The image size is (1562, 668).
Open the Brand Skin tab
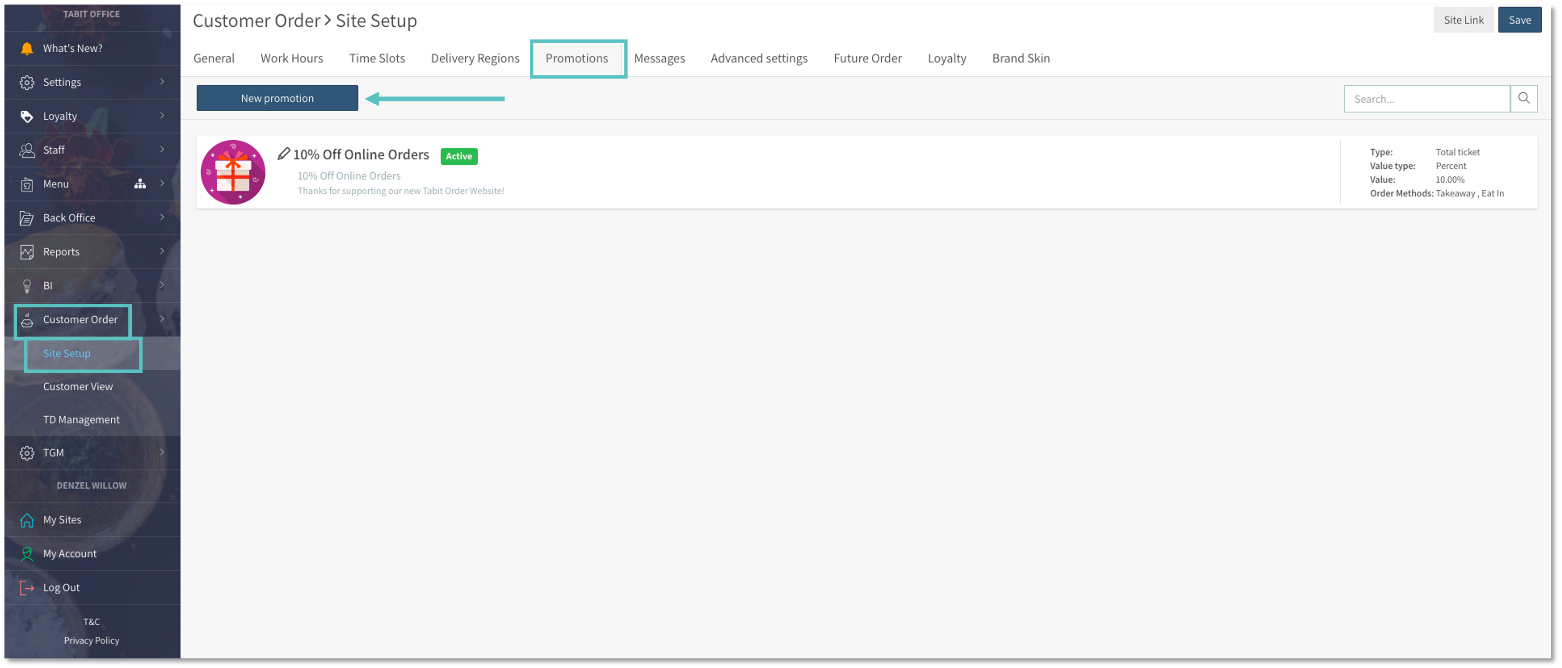[x=1021, y=58]
